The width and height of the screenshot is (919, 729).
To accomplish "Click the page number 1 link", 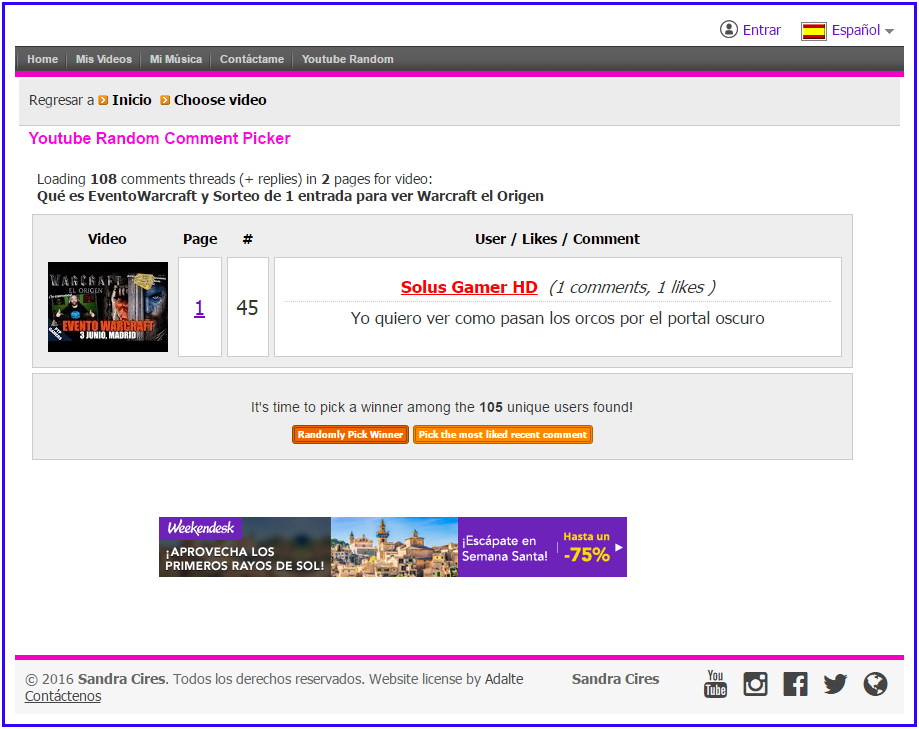I will tap(199, 307).
